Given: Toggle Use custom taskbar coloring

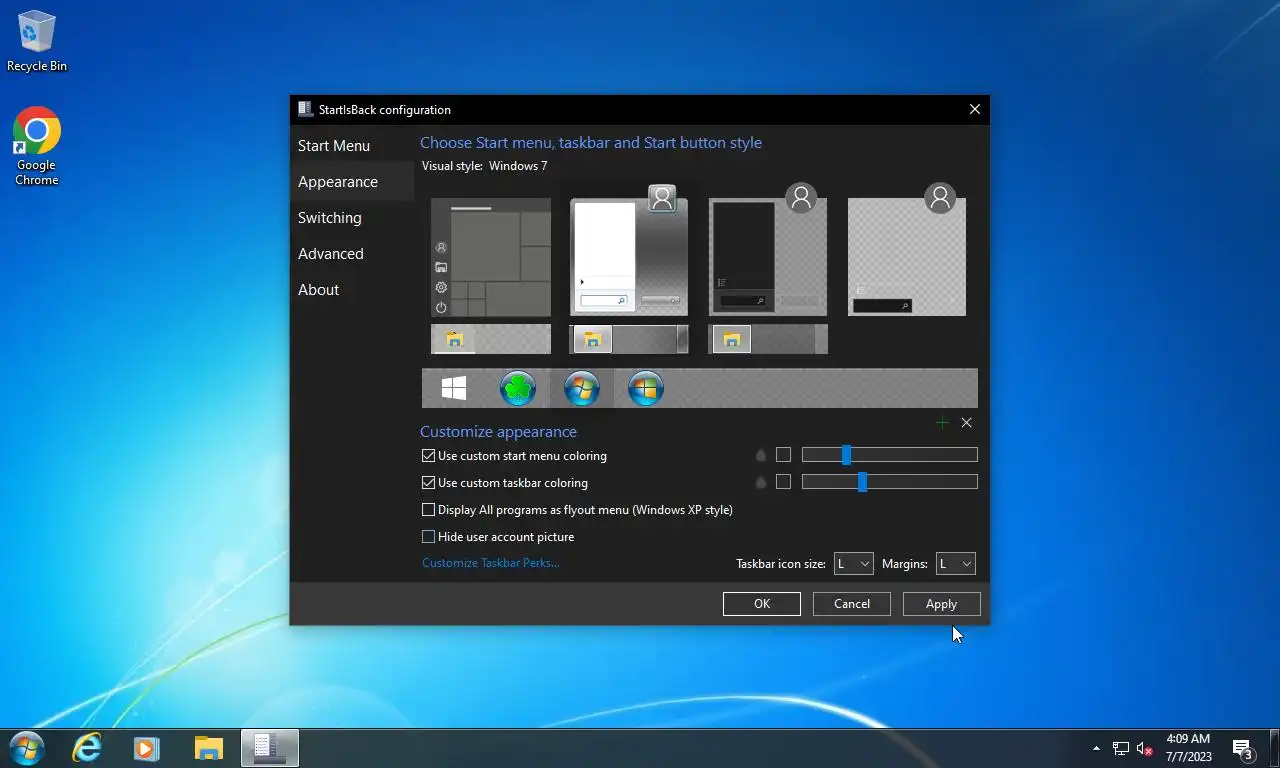Looking at the screenshot, I should (505, 482).
